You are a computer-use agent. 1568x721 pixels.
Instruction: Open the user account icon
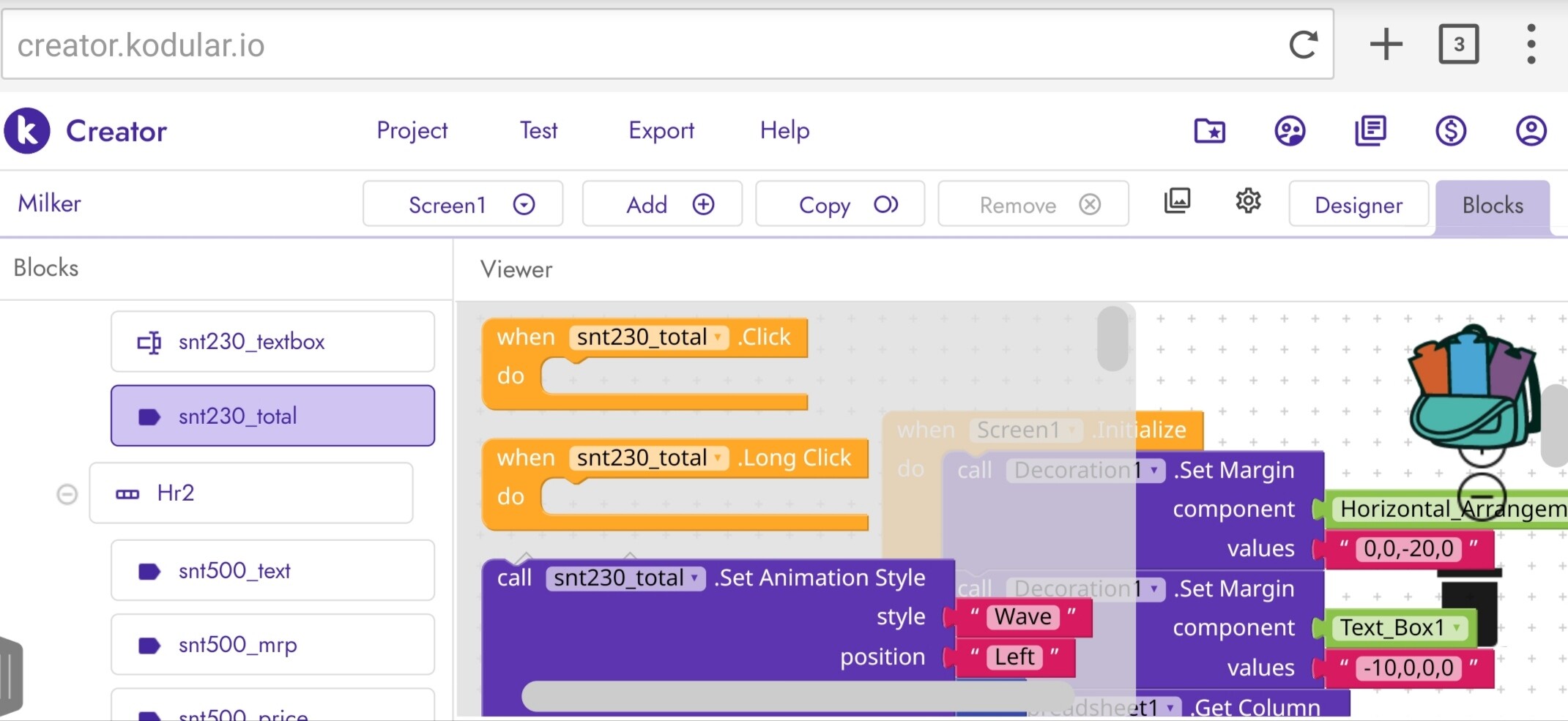click(x=1531, y=131)
